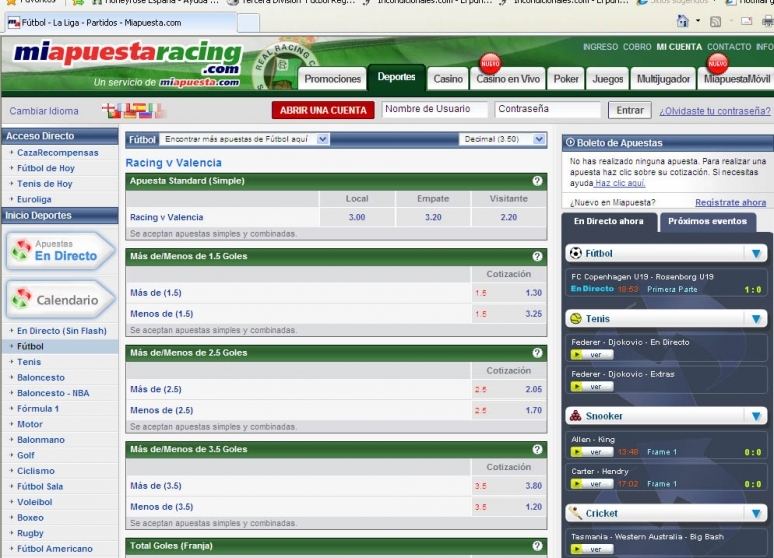The image size is (774, 558).
Task: Focus the Contraseña password field
Action: click(x=547, y=109)
